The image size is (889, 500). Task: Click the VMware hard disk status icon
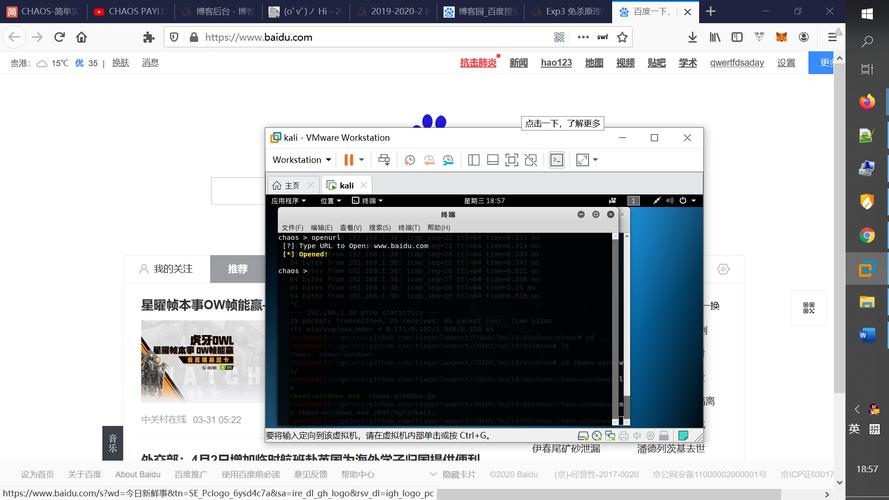pos(583,435)
